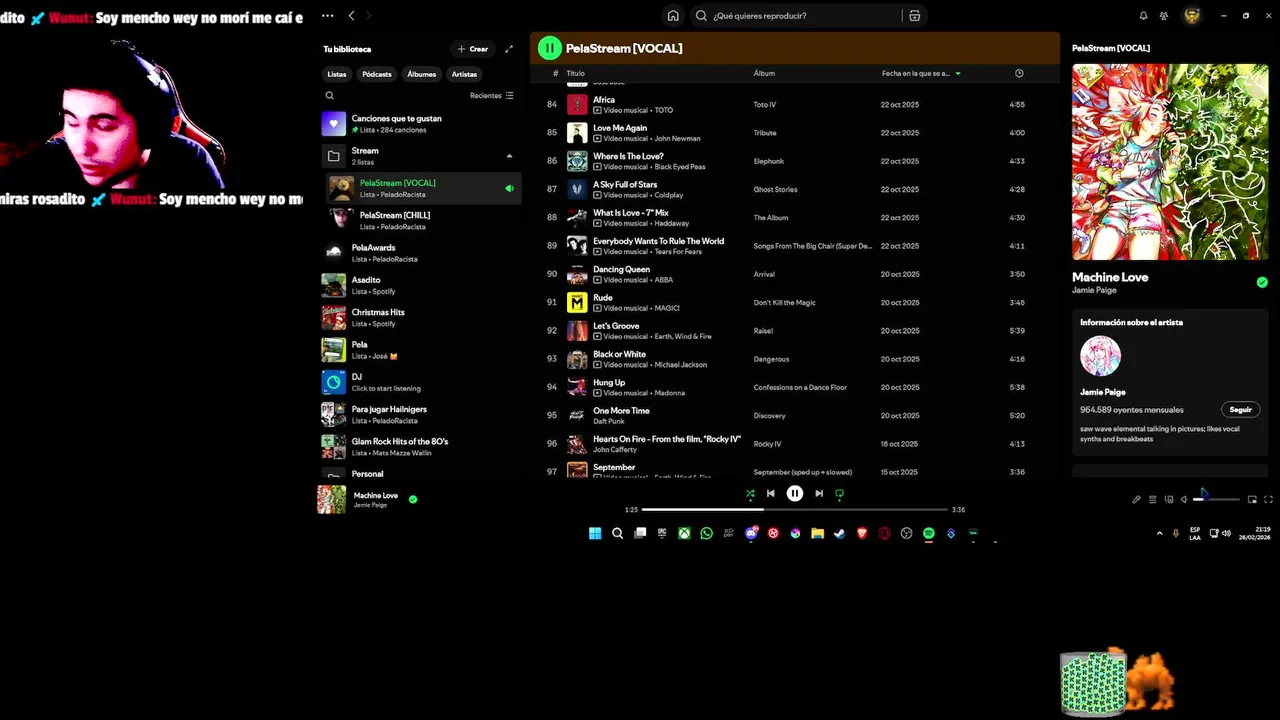Toggle green check in the right info panel
This screenshot has height=720, width=1280.
point(1262,282)
